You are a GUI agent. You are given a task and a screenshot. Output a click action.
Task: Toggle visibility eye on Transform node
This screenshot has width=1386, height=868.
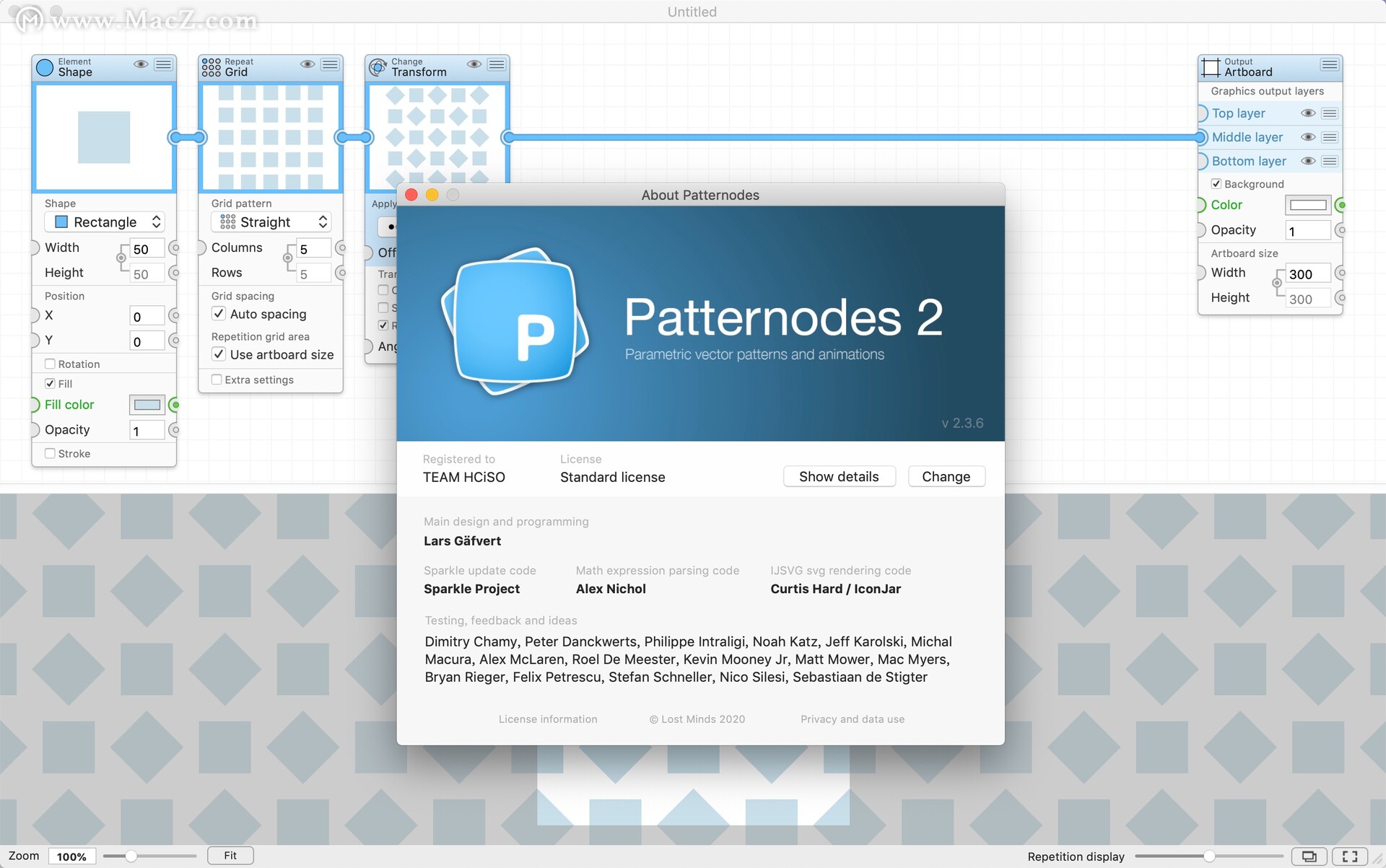[474, 64]
